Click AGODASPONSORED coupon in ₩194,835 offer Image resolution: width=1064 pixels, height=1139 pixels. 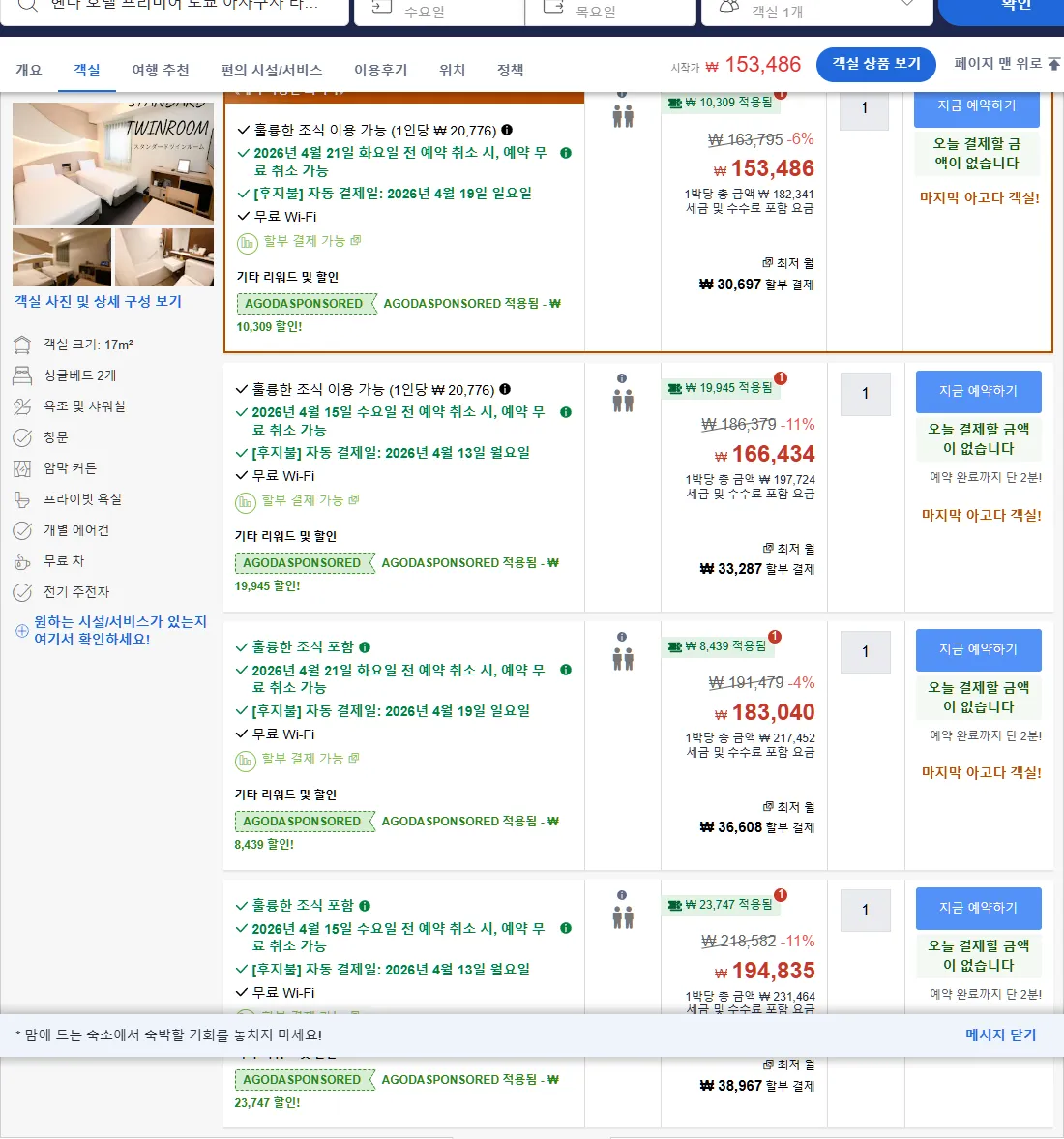click(x=305, y=1080)
